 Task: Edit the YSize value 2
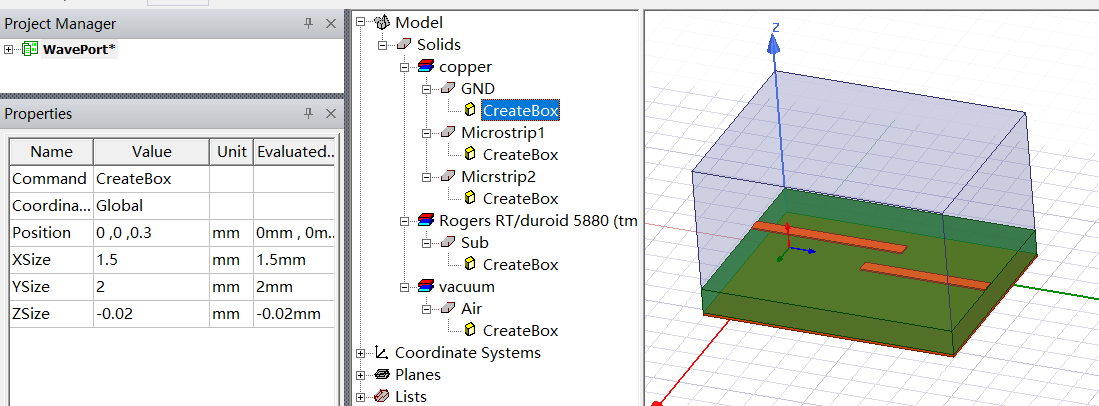click(x=151, y=287)
